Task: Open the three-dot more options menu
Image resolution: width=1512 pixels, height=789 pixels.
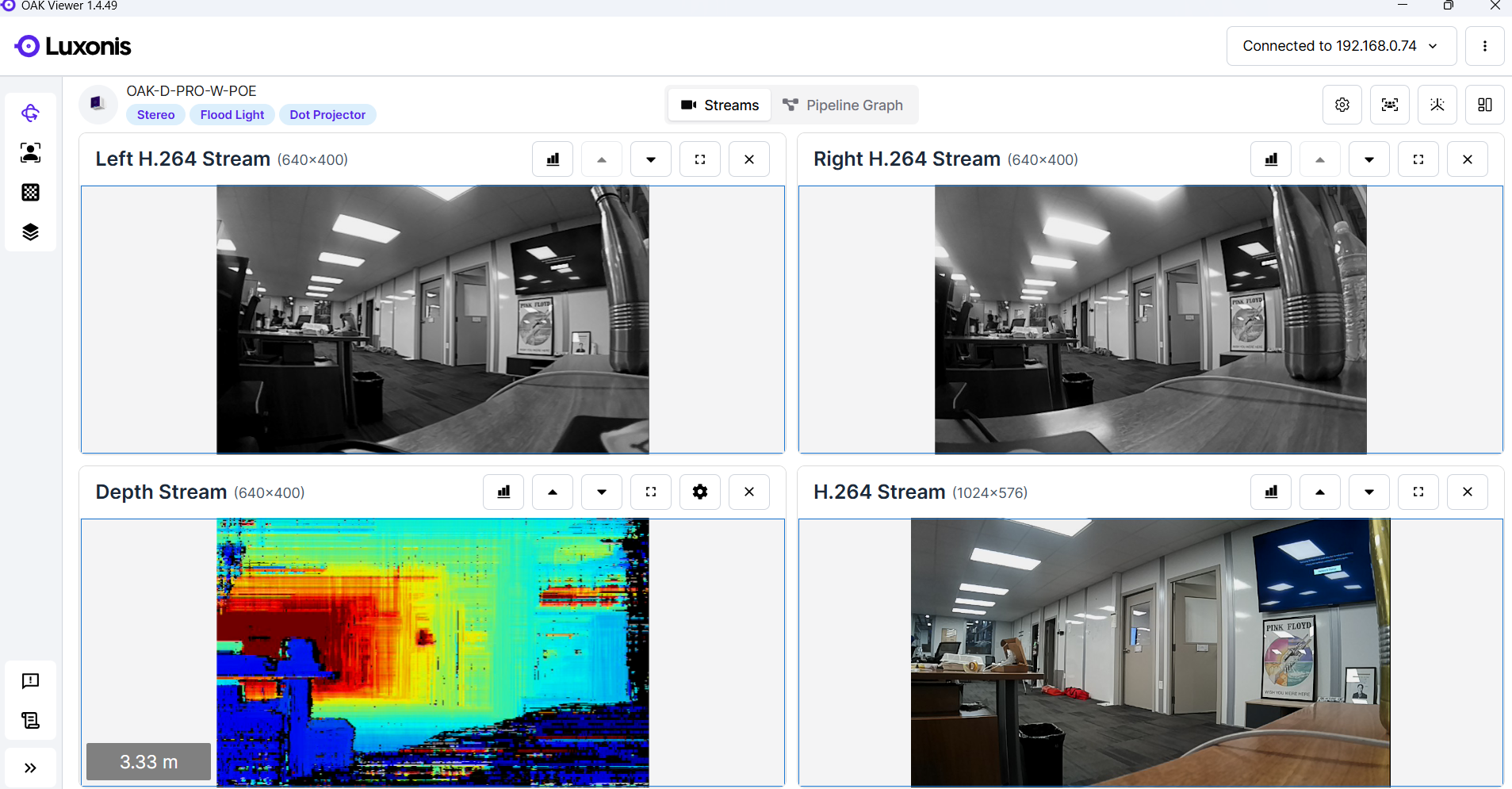Action: (1484, 46)
